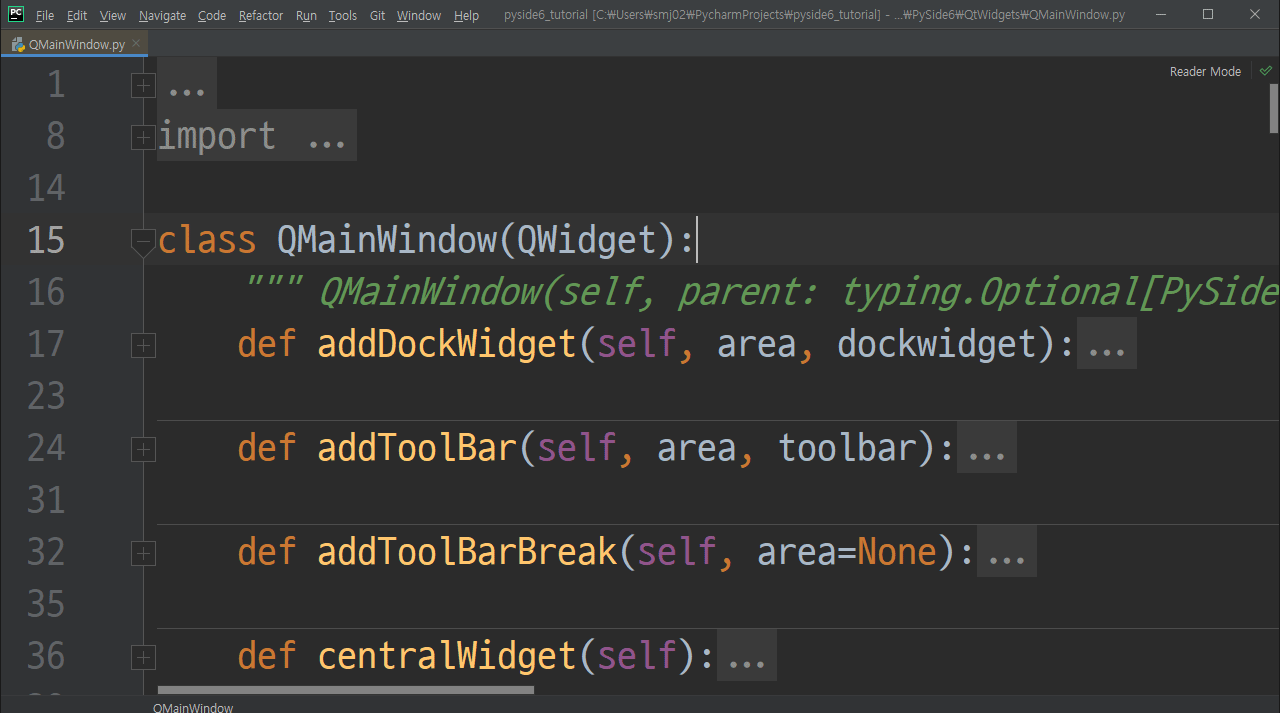
Task: Click the dockwidget parameter
Action: 937,344
